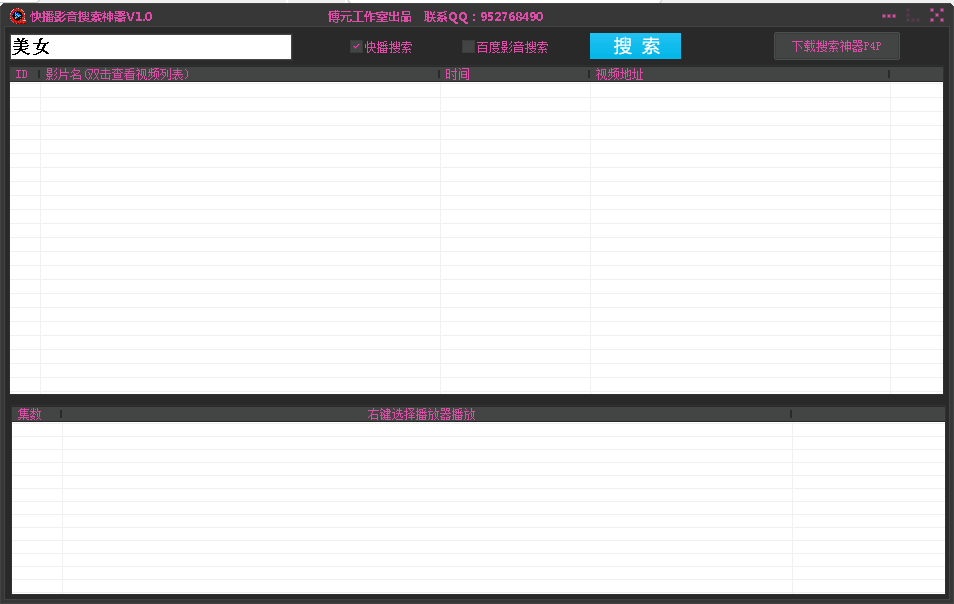Click the 集数 column header in lower list
Viewport: 954px width, 604px height.
37,414
